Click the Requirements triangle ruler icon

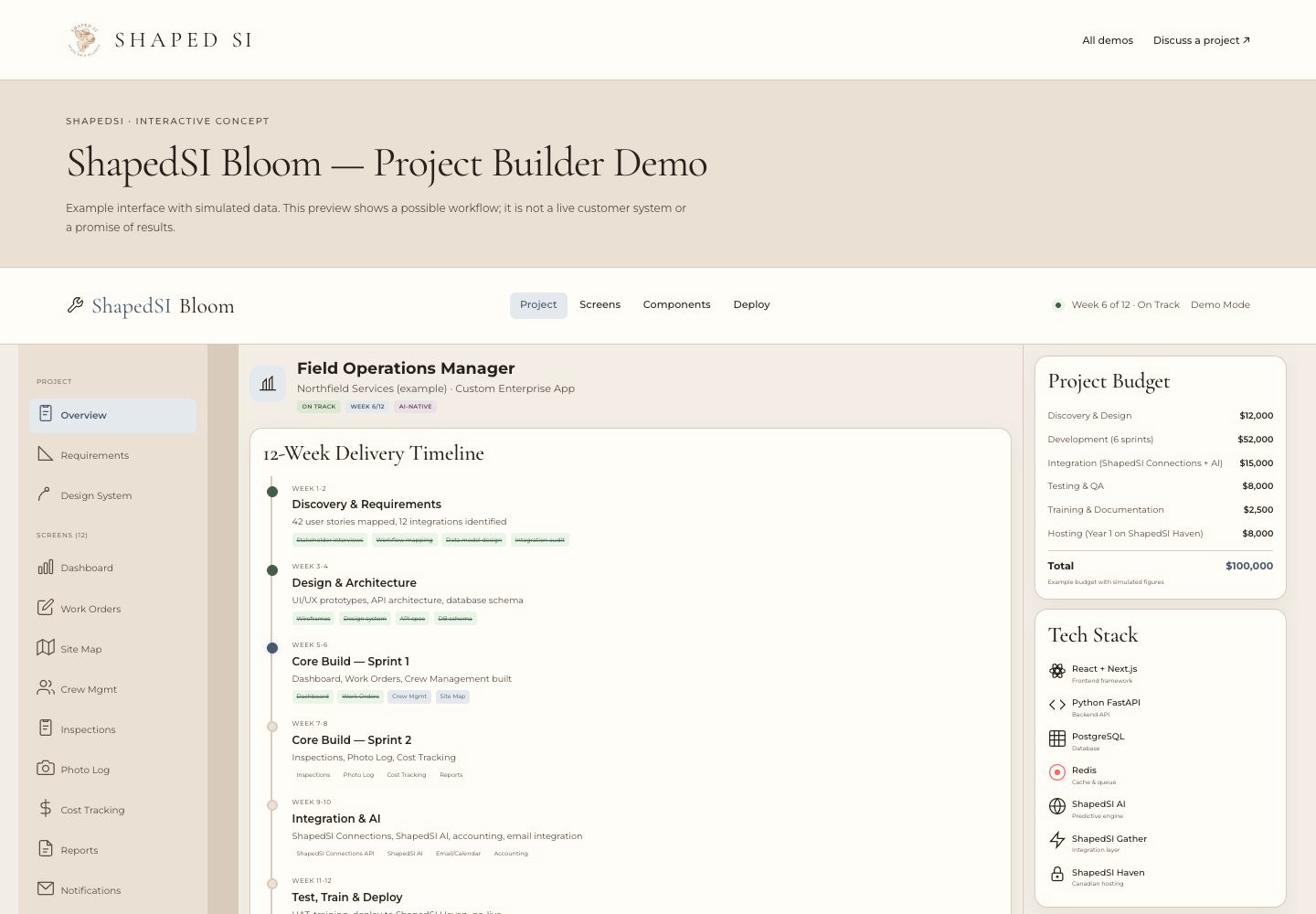(x=46, y=454)
